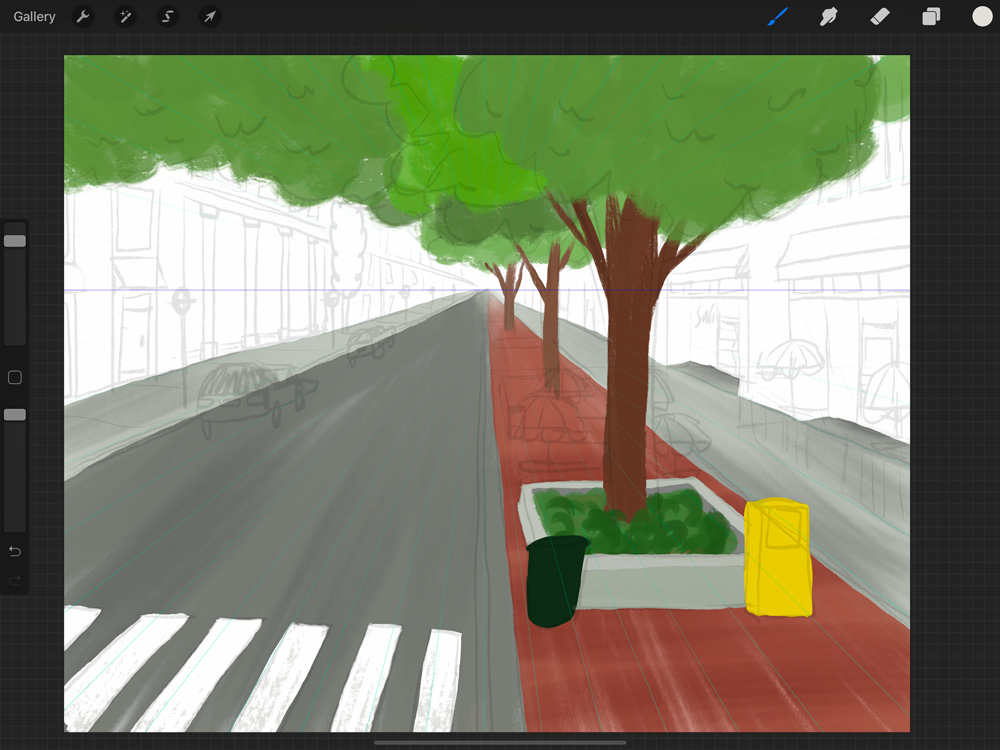Select the Eraser tool
Screen dimensions: 1000x750
coord(880,17)
